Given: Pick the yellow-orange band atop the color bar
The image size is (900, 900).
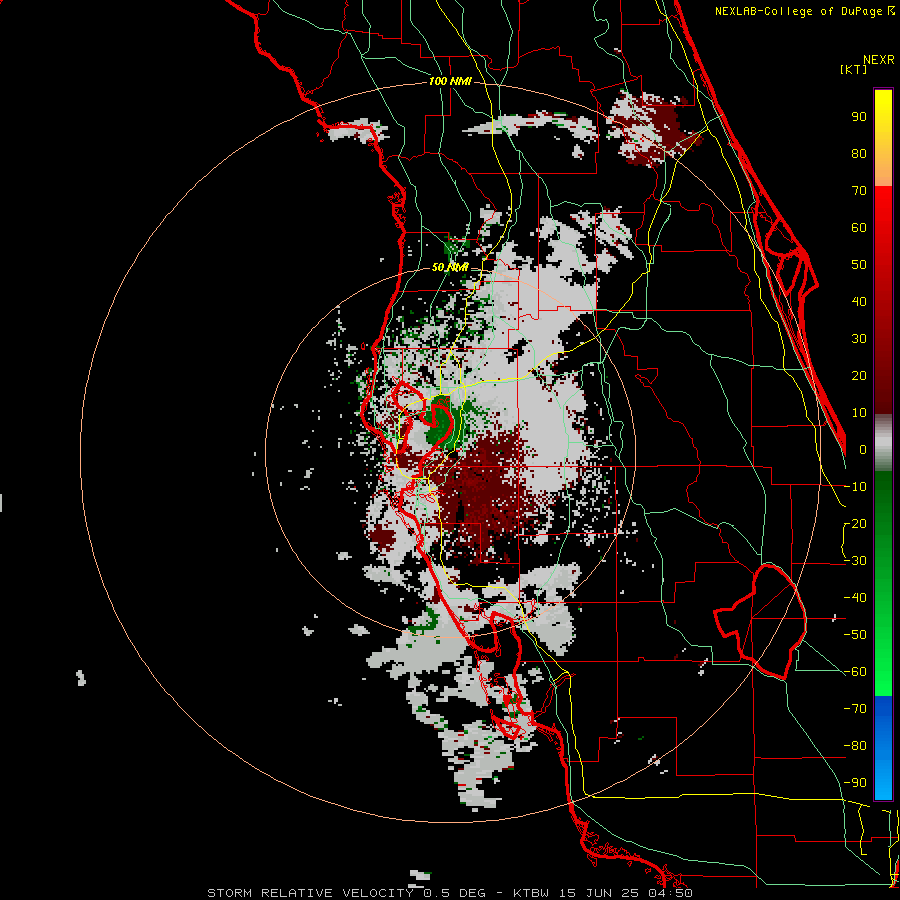Looking at the screenshot, I should [883, 138].
